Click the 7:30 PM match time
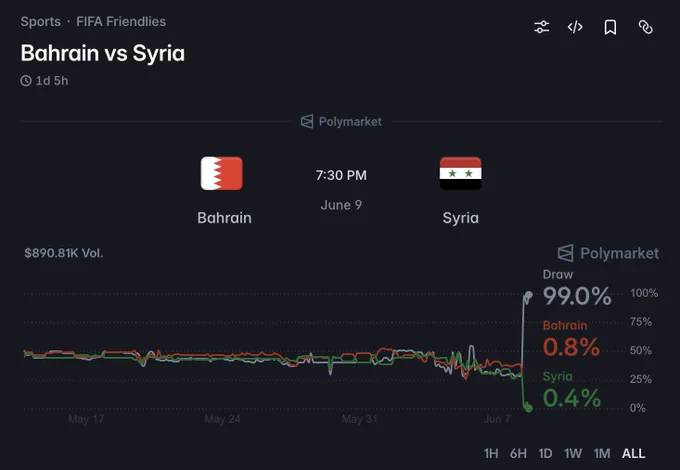This screenshot has width=680, height=470. point(341,175)
